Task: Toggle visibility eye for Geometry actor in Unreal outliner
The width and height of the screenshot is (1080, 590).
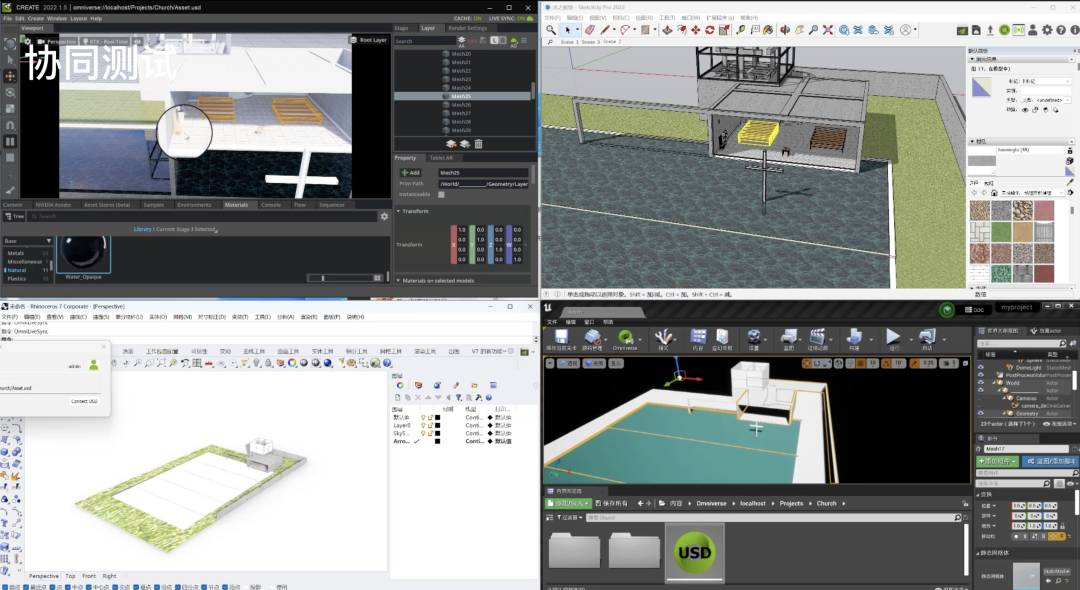Action: tap(981, 413)
